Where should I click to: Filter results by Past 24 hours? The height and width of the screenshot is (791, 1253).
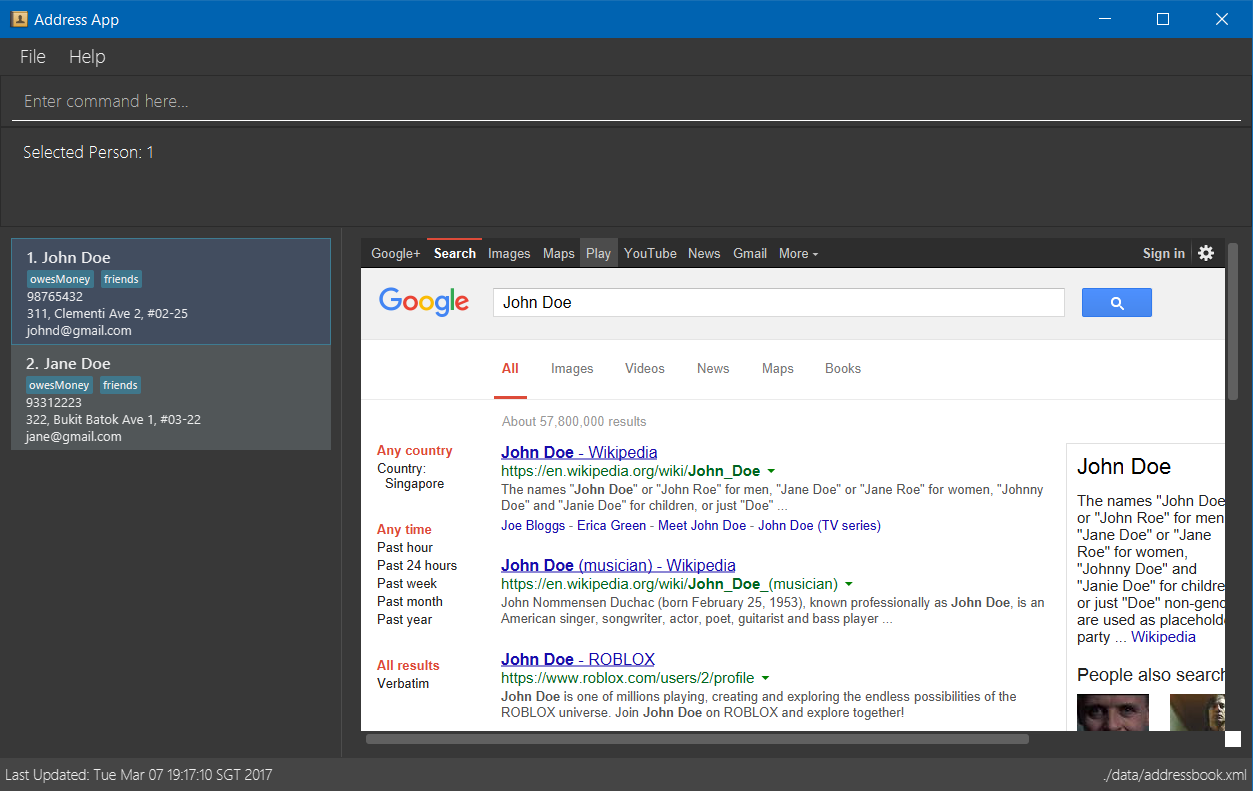[417, 566]
